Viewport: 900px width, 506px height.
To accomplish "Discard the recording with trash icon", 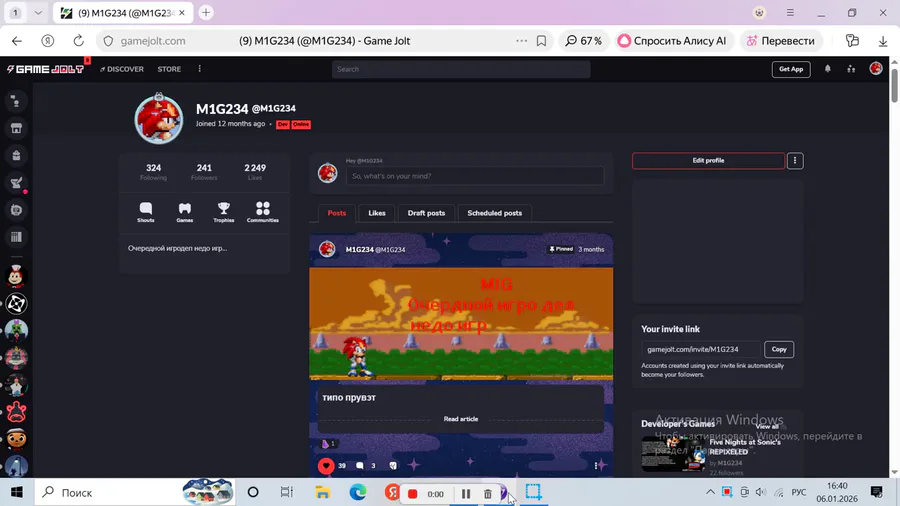I will point(487,493).
